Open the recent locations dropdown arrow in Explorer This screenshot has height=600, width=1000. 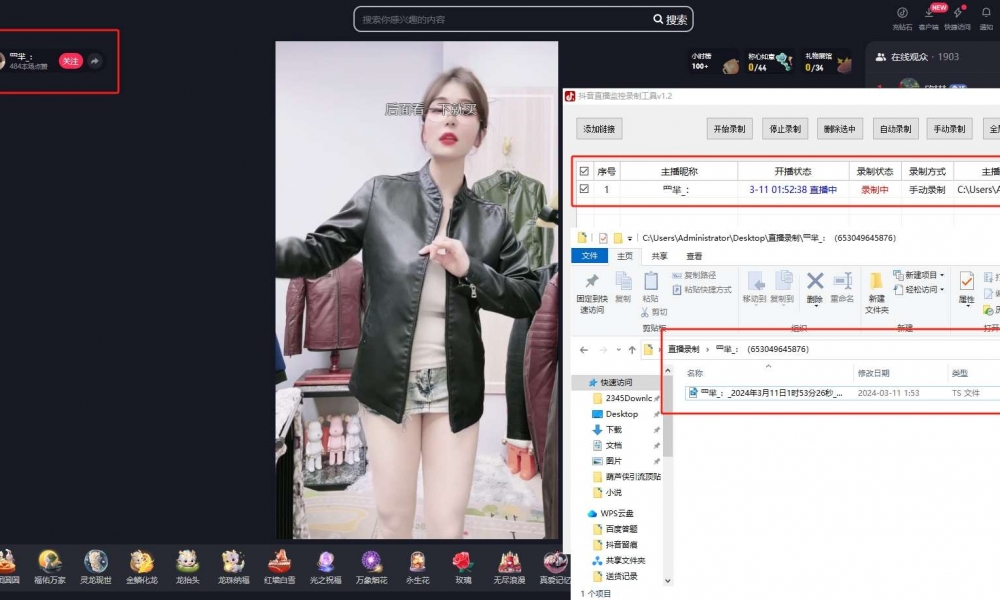tap(618, 350)
